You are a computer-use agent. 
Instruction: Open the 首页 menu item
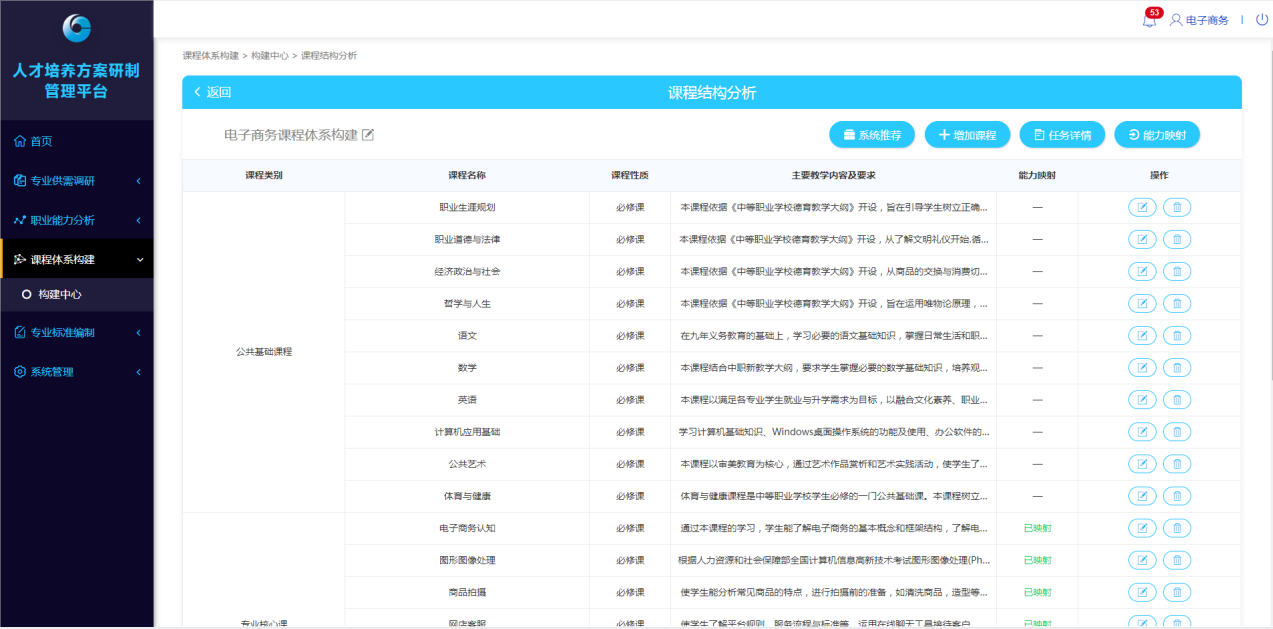click(x=40, y=142)
